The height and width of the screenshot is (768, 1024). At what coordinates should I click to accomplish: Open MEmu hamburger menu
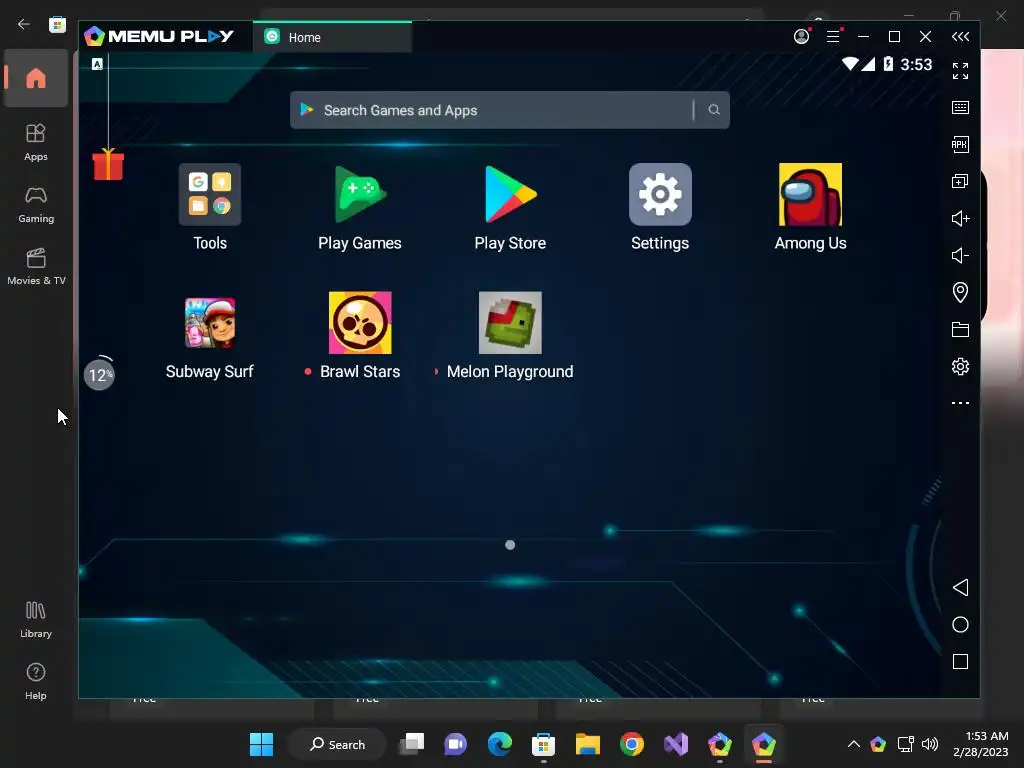click(x=833, y=37)
